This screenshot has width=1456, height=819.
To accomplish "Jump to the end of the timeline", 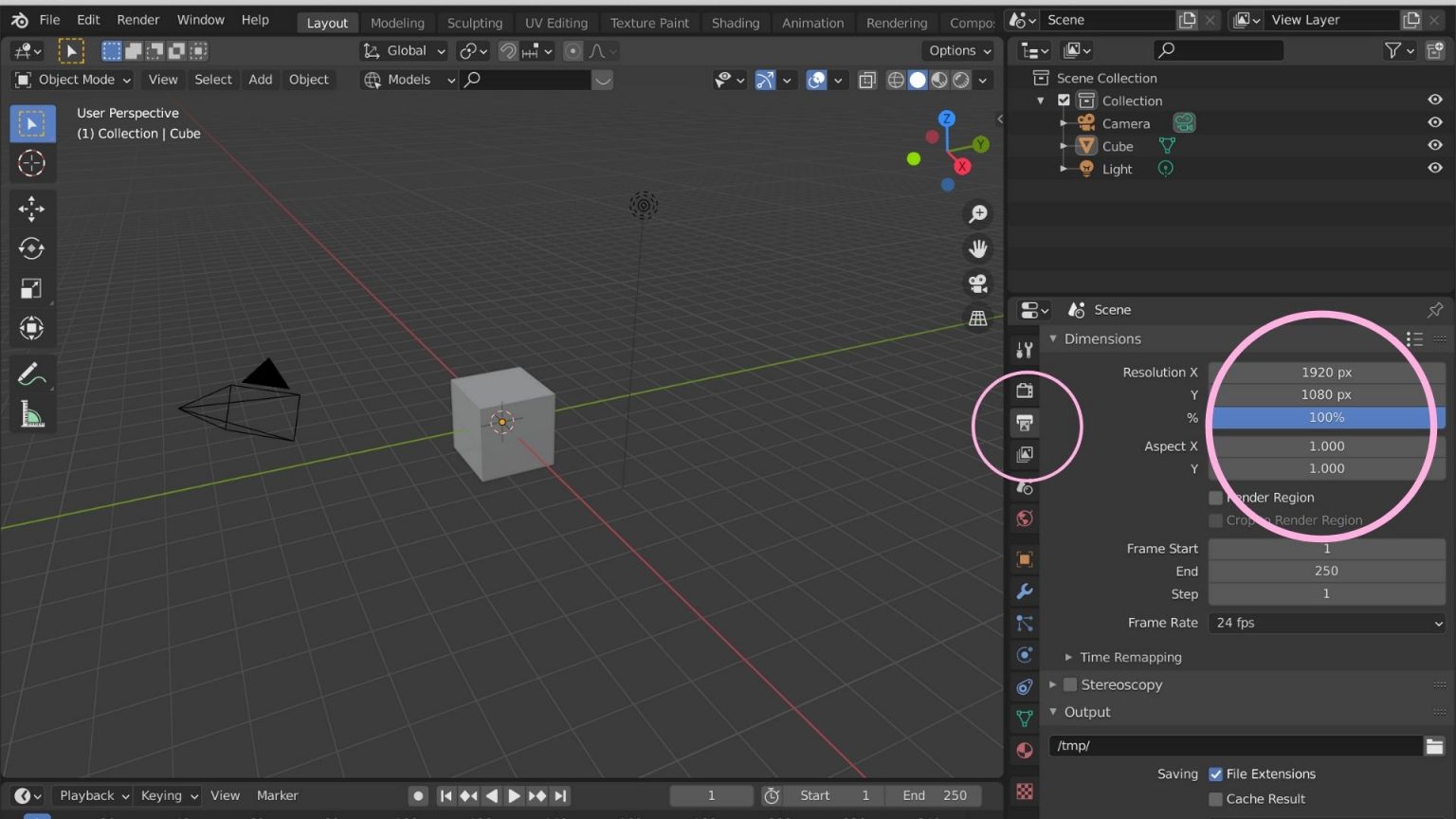I will [559, 795].
